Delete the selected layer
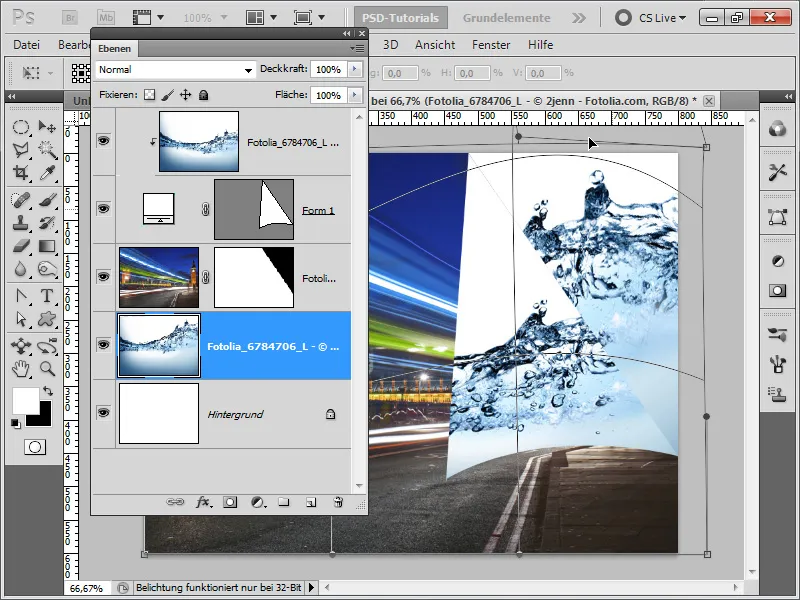 (x=338, y=502)
